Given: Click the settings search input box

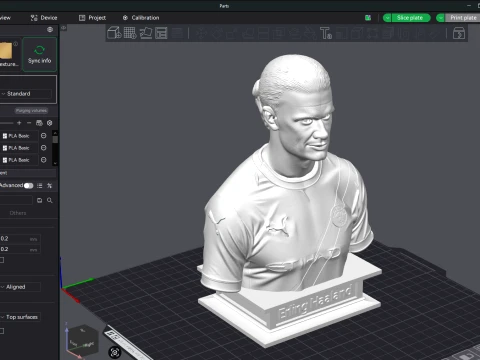Looking at the screenshot, I should coord(16,200).
